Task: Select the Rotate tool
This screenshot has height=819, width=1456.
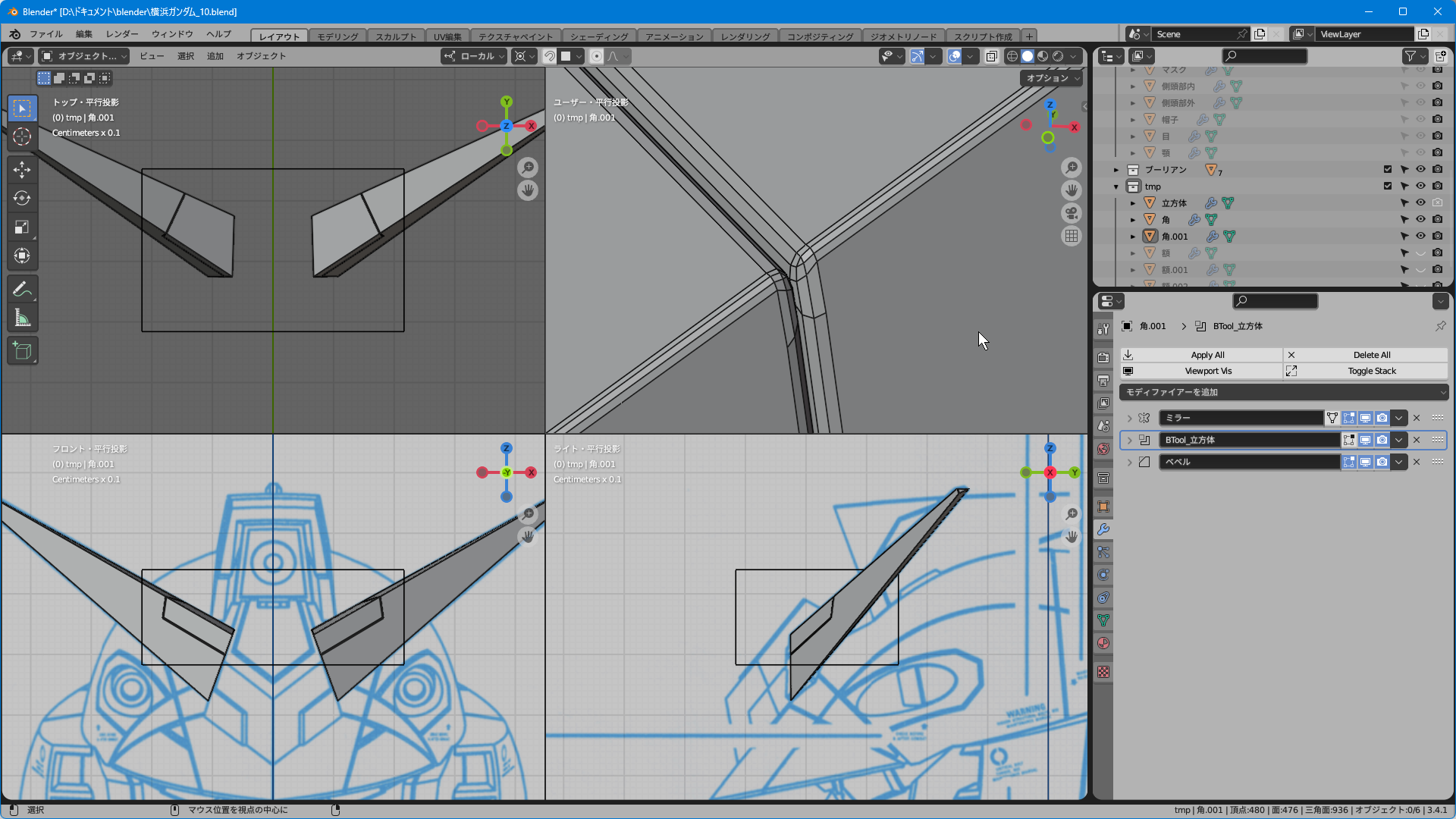Action: point(22,198)
